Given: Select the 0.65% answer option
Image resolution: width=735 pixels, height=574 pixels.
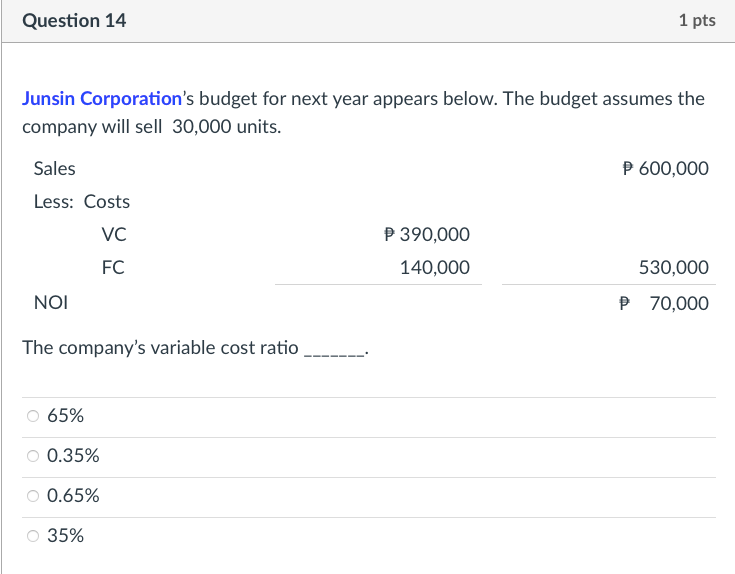Looking at the screenshot, I should 33,496.
